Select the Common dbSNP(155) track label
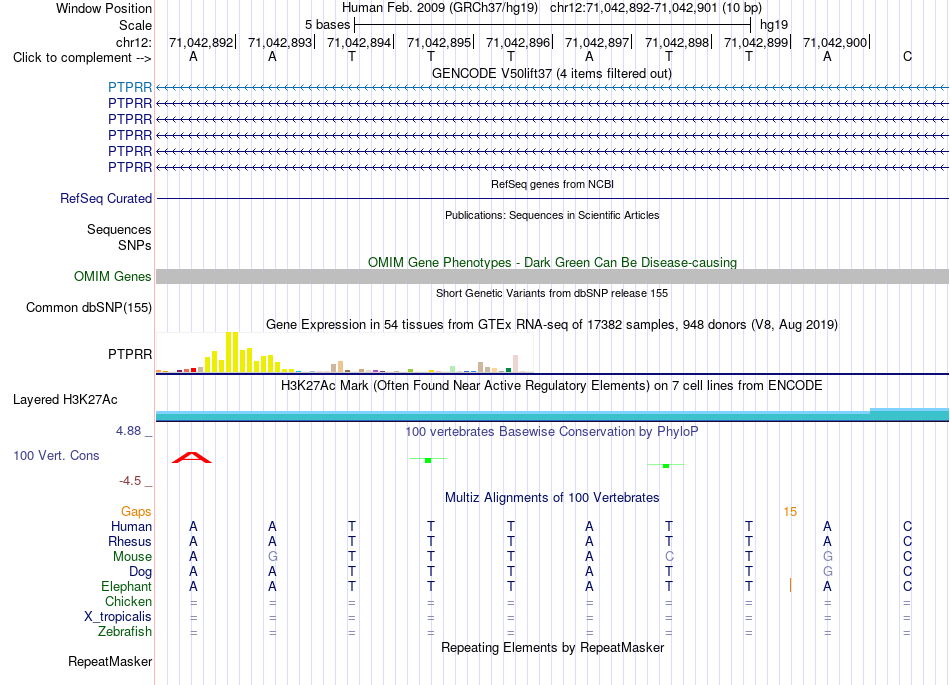 (x=88, y=307)
